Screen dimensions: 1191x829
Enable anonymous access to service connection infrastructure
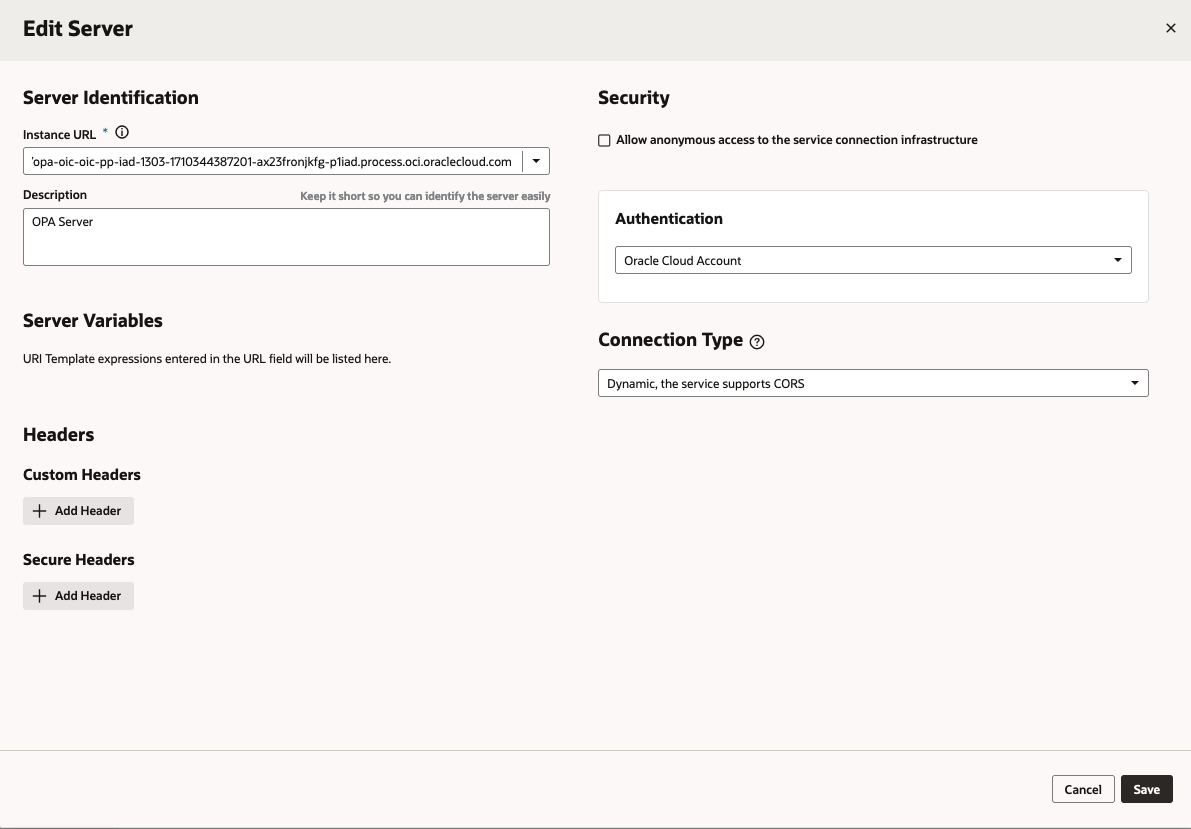click(x=604, y=140)
